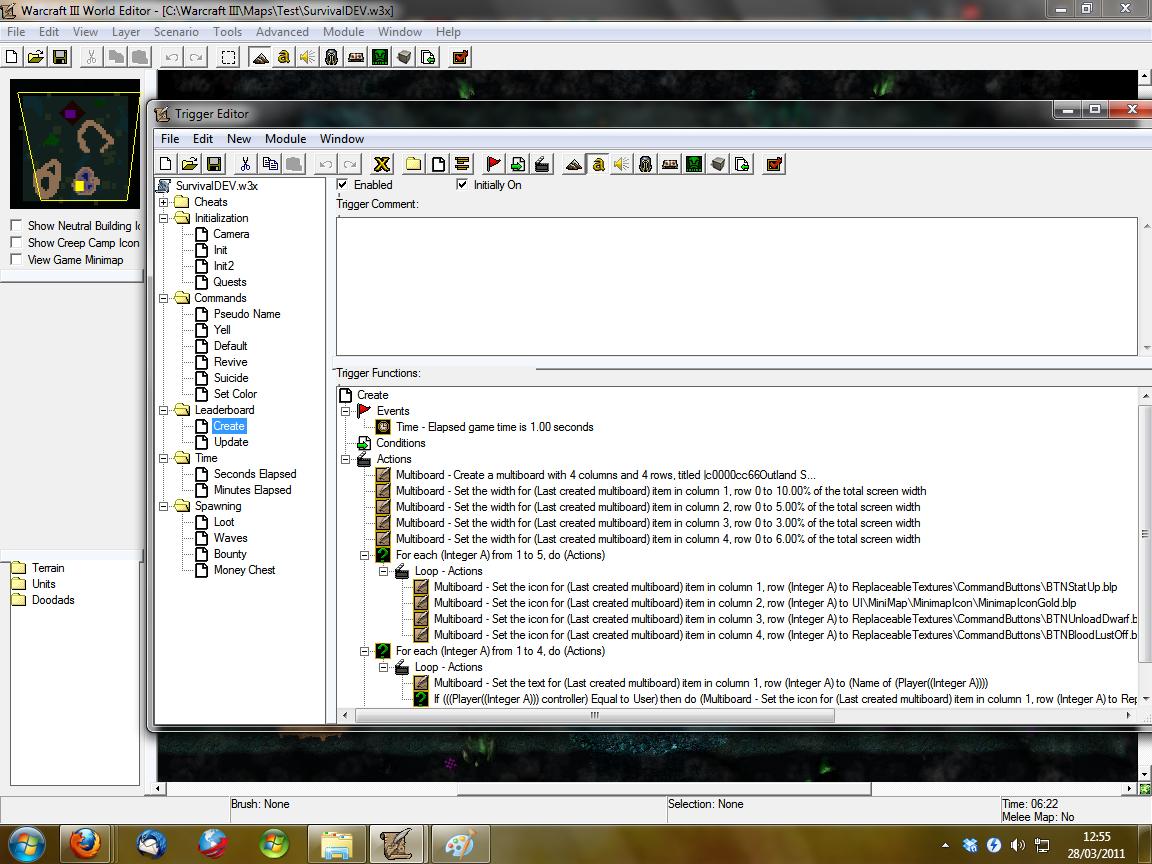Open the World Editor Layer menu
Viewport: 1152px width, 864px height.
click(x=126, y=32)
